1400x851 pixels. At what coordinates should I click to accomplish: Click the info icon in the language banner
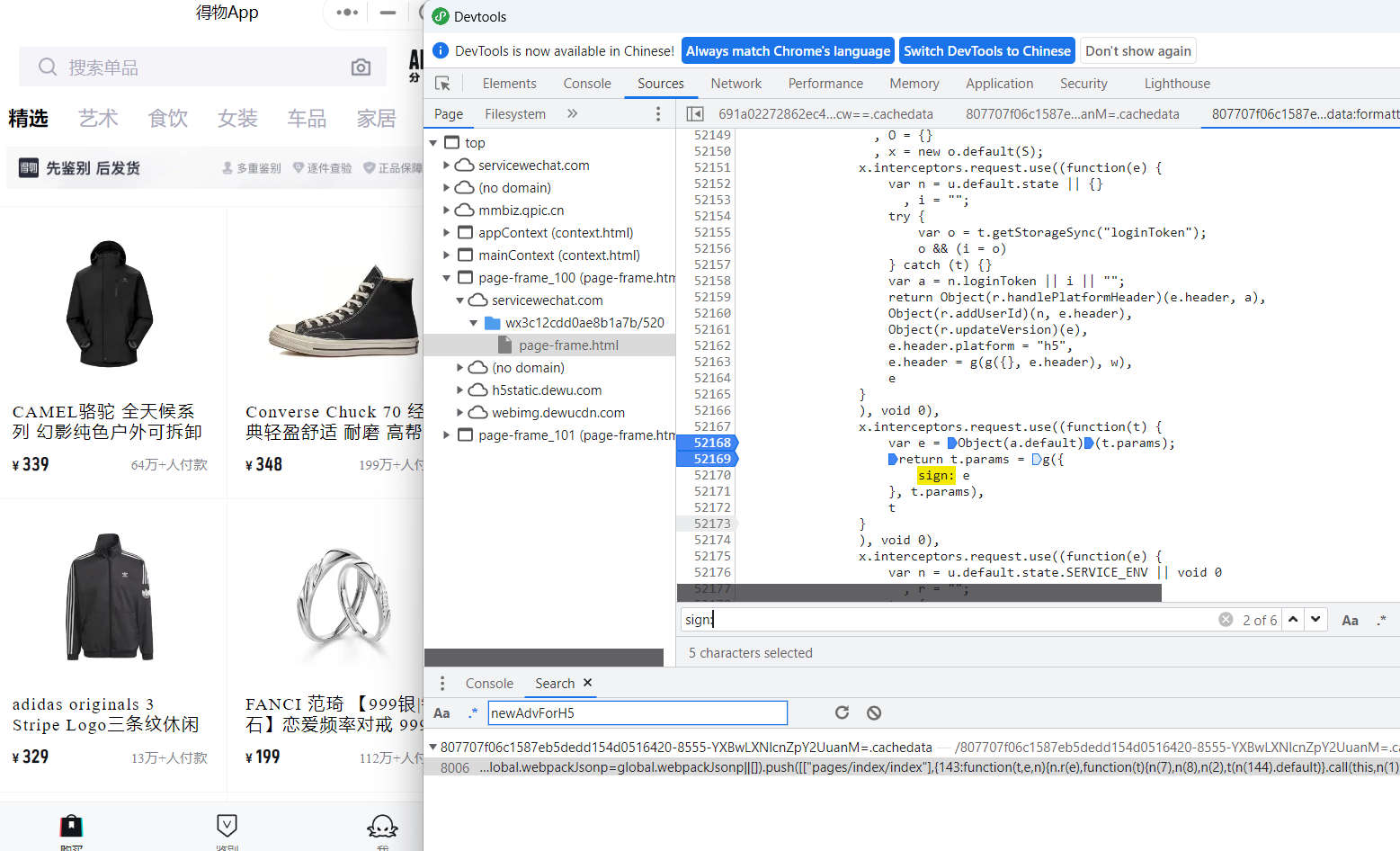(441, 50)
